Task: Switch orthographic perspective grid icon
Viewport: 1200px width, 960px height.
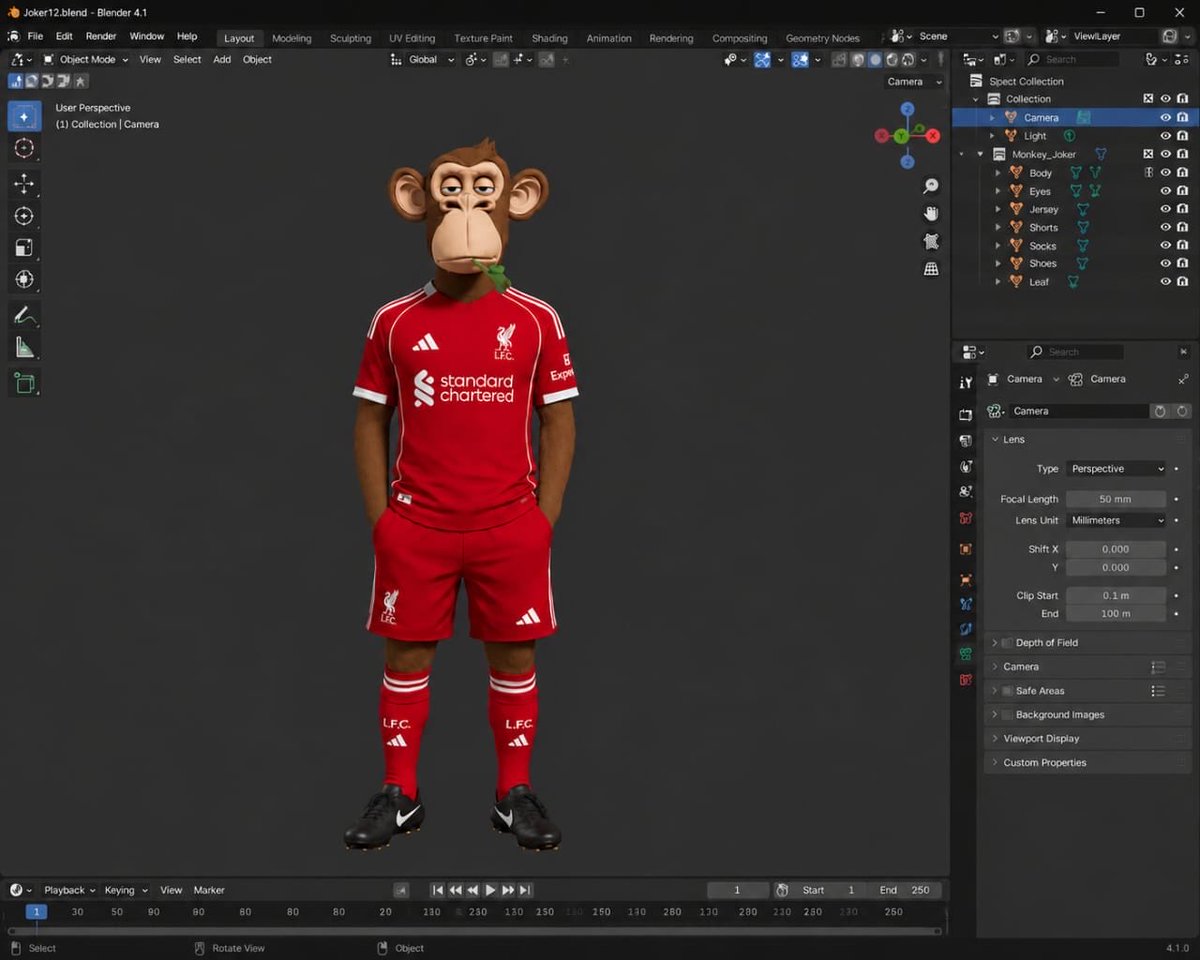Action: click(x=931, y=268)
